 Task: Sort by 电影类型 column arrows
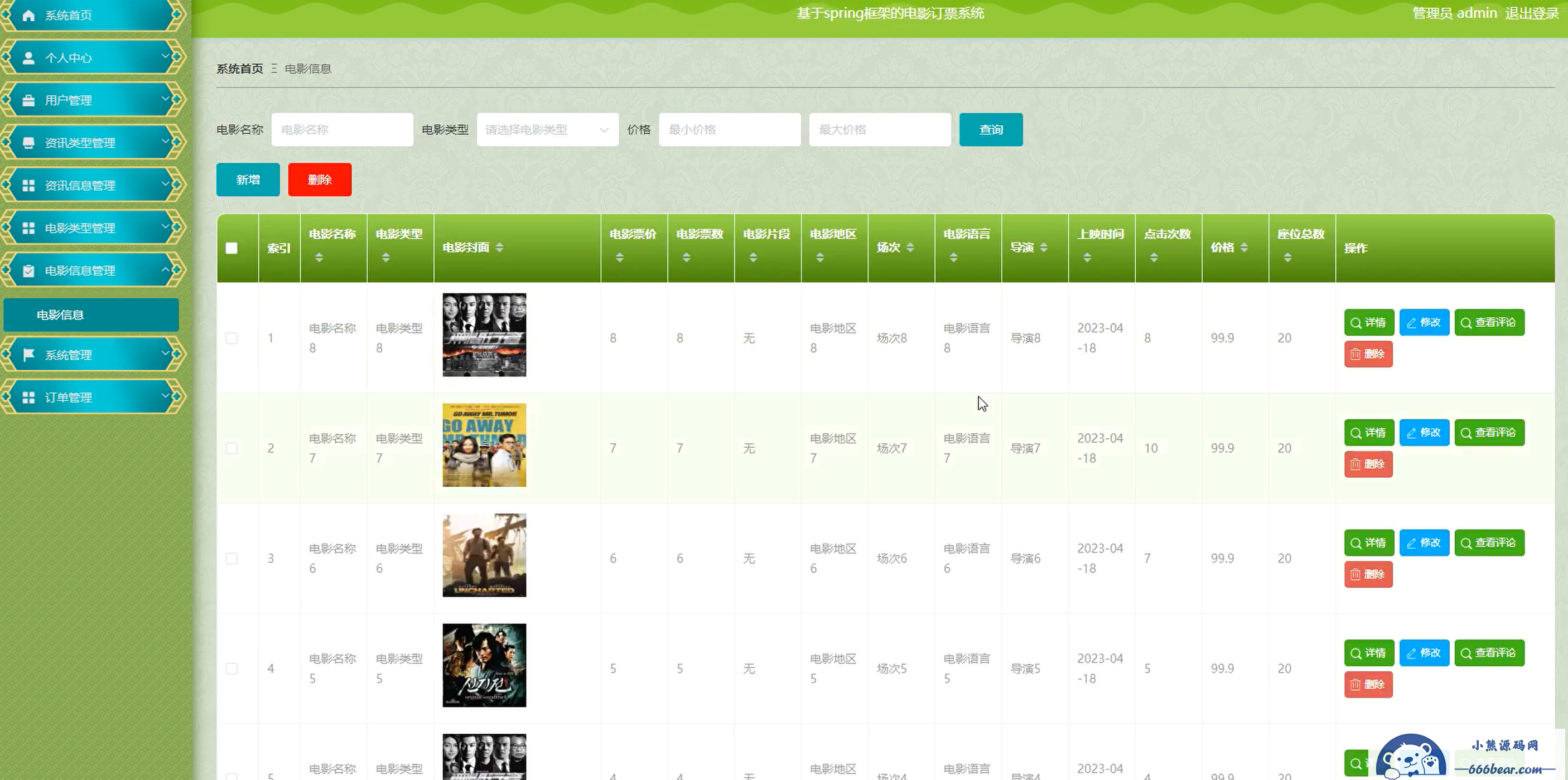click(x=386, y=258)
